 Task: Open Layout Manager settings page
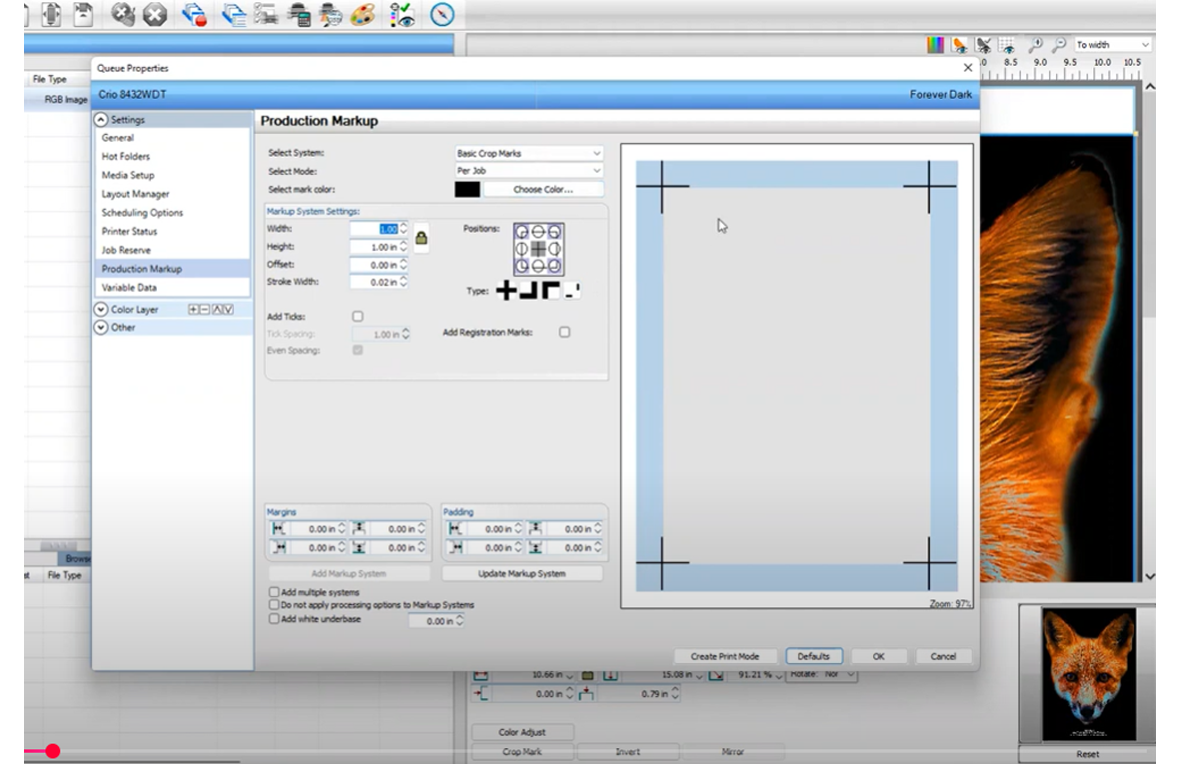[x=135, y=194]
